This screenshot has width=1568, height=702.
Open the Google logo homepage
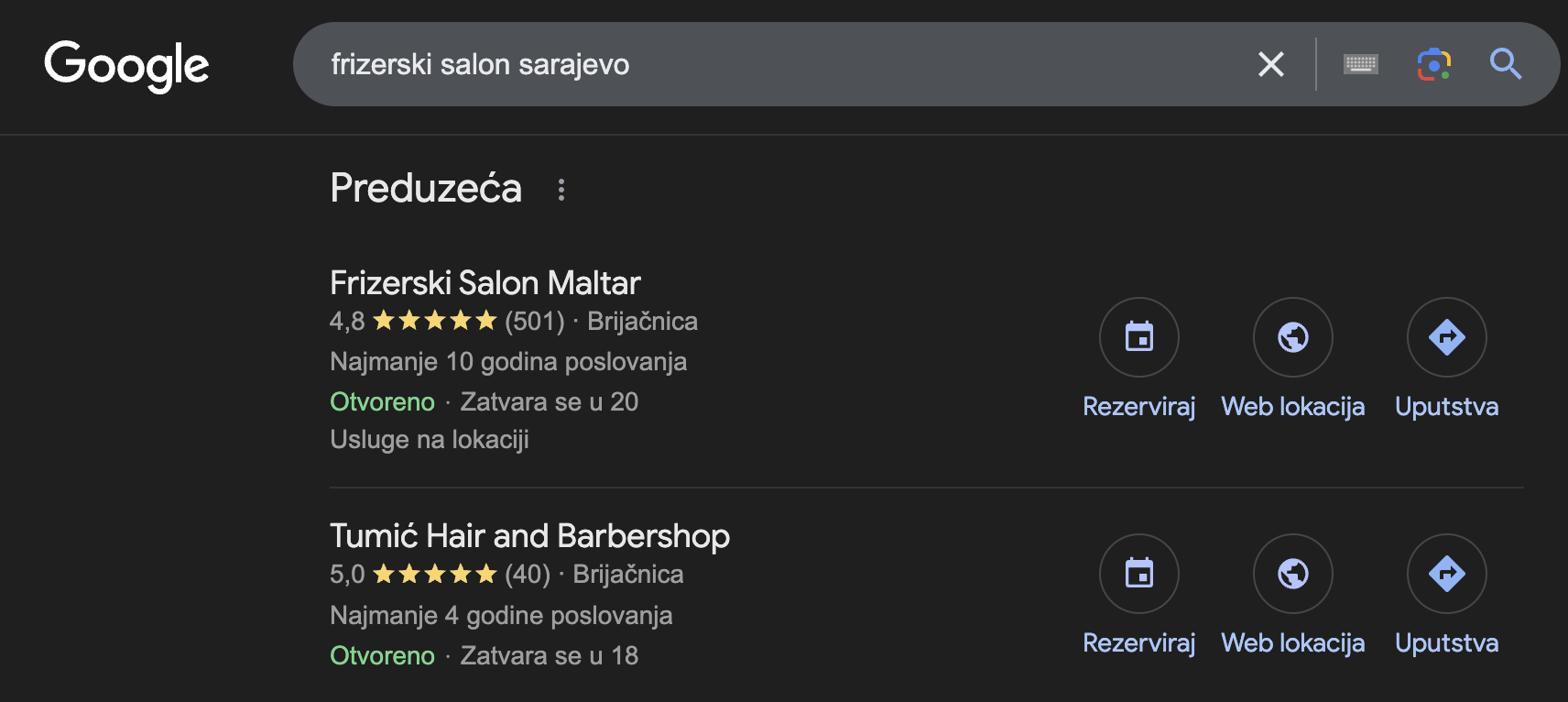[126, 65]
